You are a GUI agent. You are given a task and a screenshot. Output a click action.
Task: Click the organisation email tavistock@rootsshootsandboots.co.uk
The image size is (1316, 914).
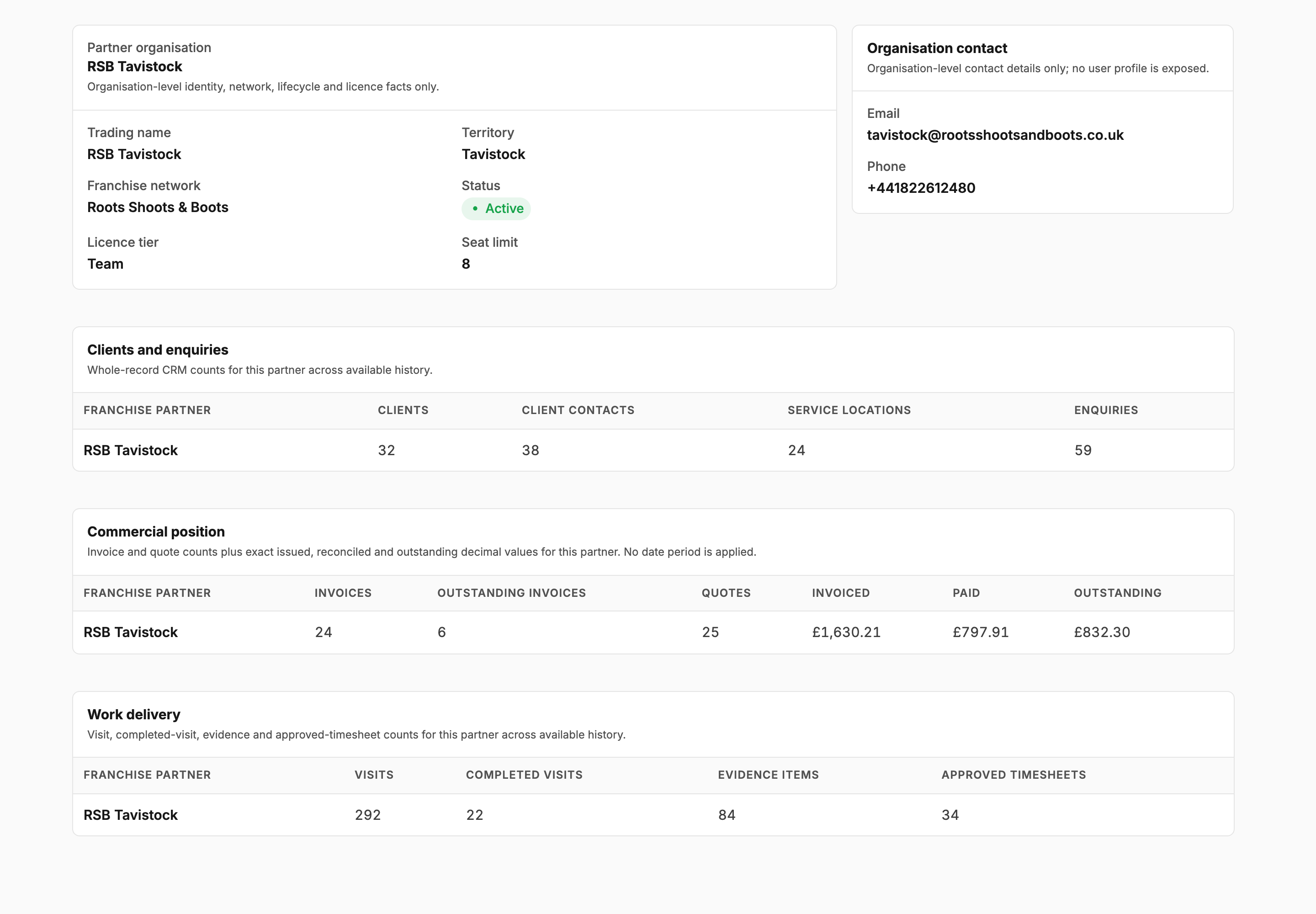[995, 135]
